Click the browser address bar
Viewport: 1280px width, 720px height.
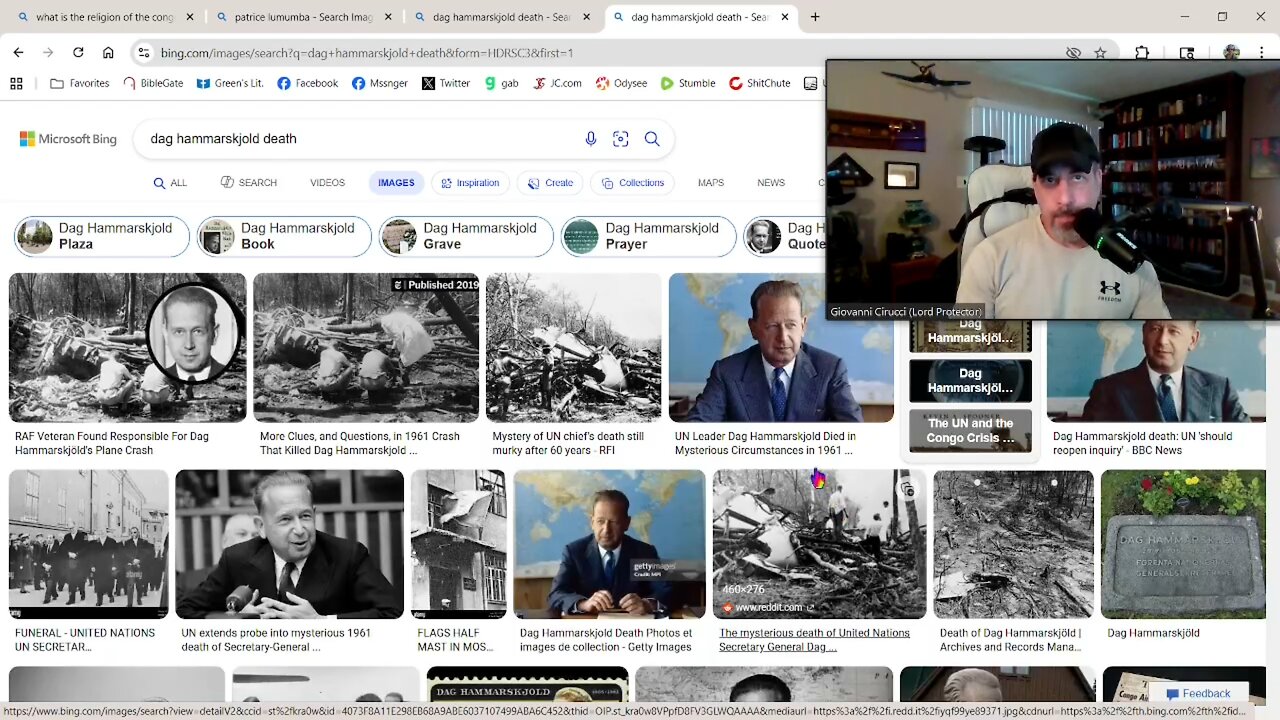point(600,53)
